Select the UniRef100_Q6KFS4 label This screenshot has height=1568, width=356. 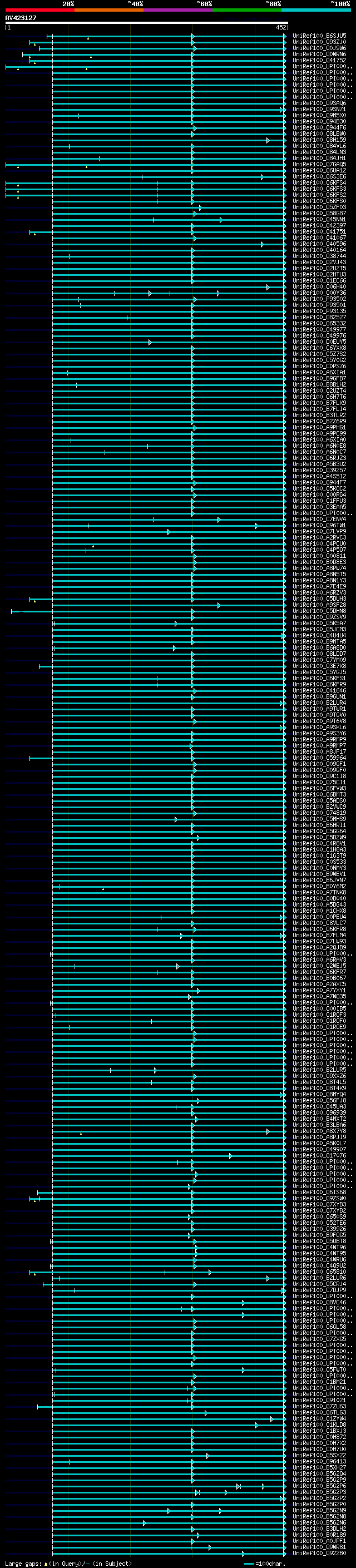[319, 182]
